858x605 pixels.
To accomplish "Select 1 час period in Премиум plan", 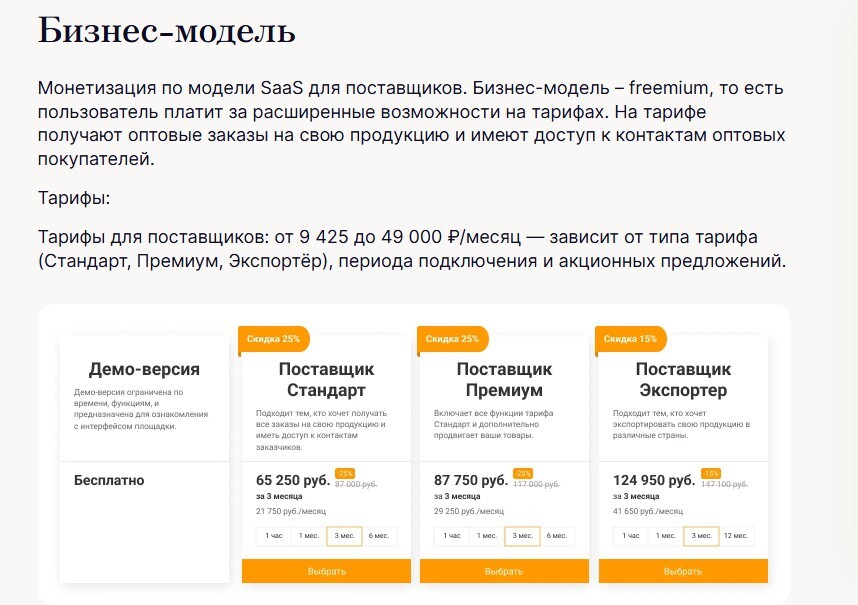I will pyautogui.click(x=451, y=536).
